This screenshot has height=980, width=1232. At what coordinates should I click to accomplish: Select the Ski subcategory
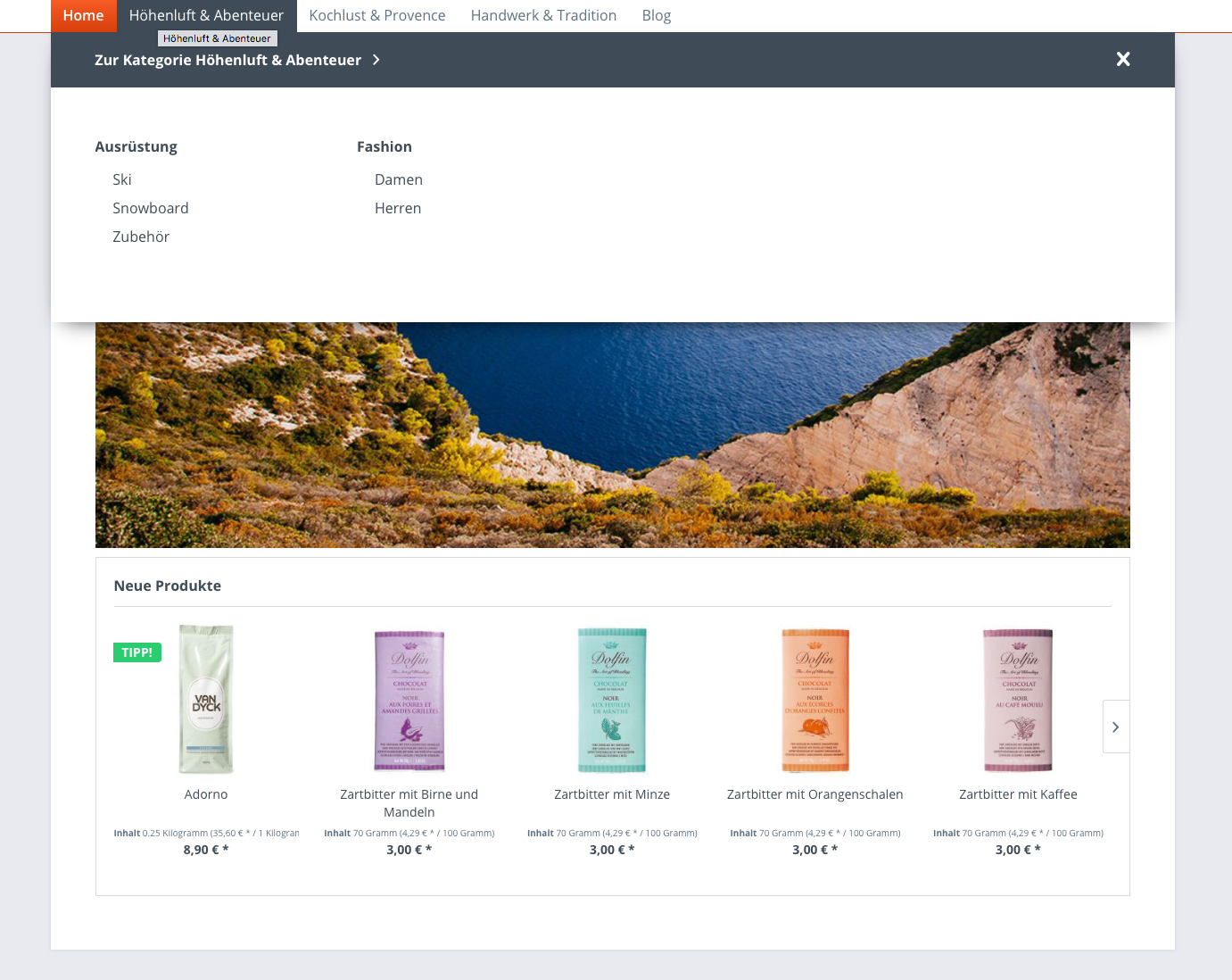(122, 179)
